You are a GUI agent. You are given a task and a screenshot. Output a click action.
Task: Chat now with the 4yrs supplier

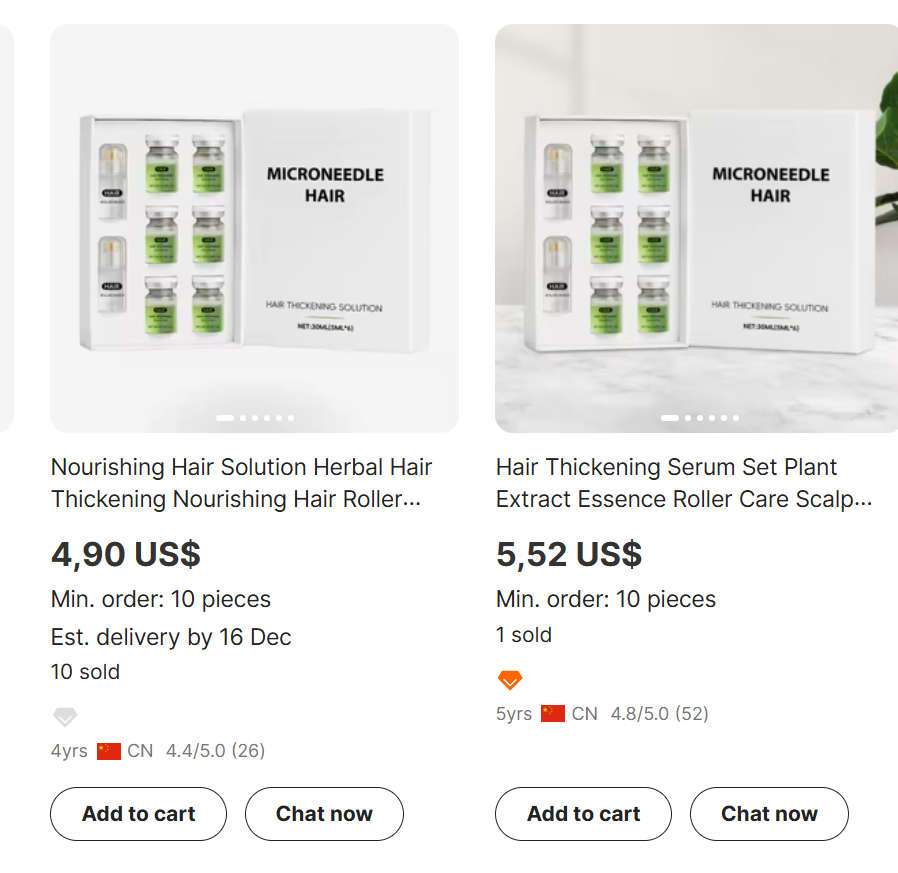pyautogui.click(x=324, y=814)
